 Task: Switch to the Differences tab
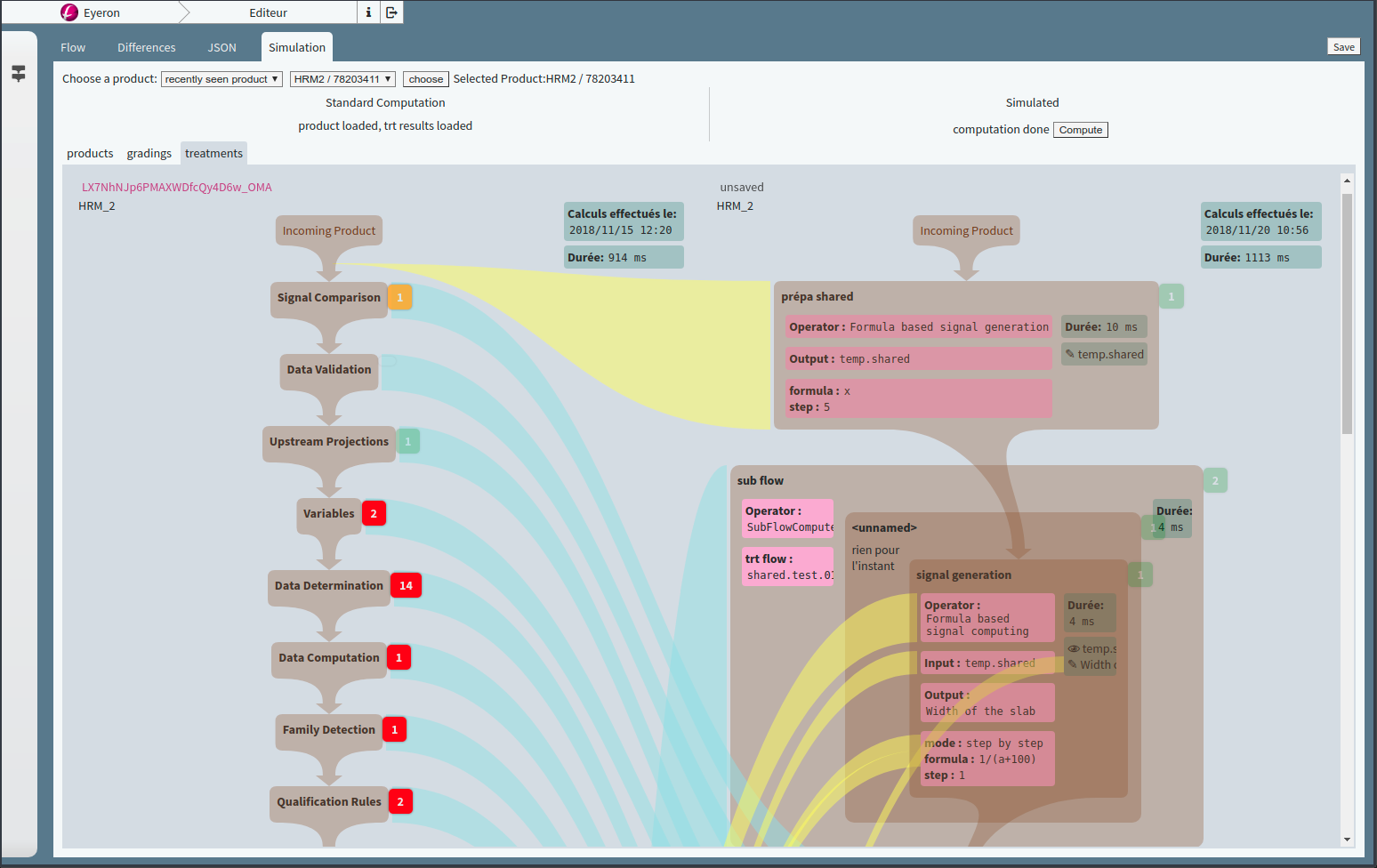(147, 48)
